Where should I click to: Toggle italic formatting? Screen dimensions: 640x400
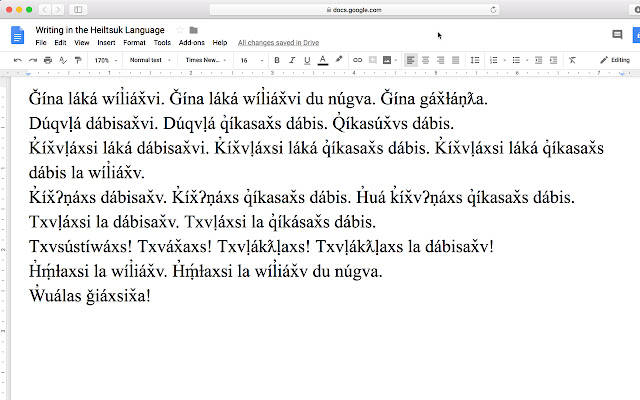coord(292,60)
